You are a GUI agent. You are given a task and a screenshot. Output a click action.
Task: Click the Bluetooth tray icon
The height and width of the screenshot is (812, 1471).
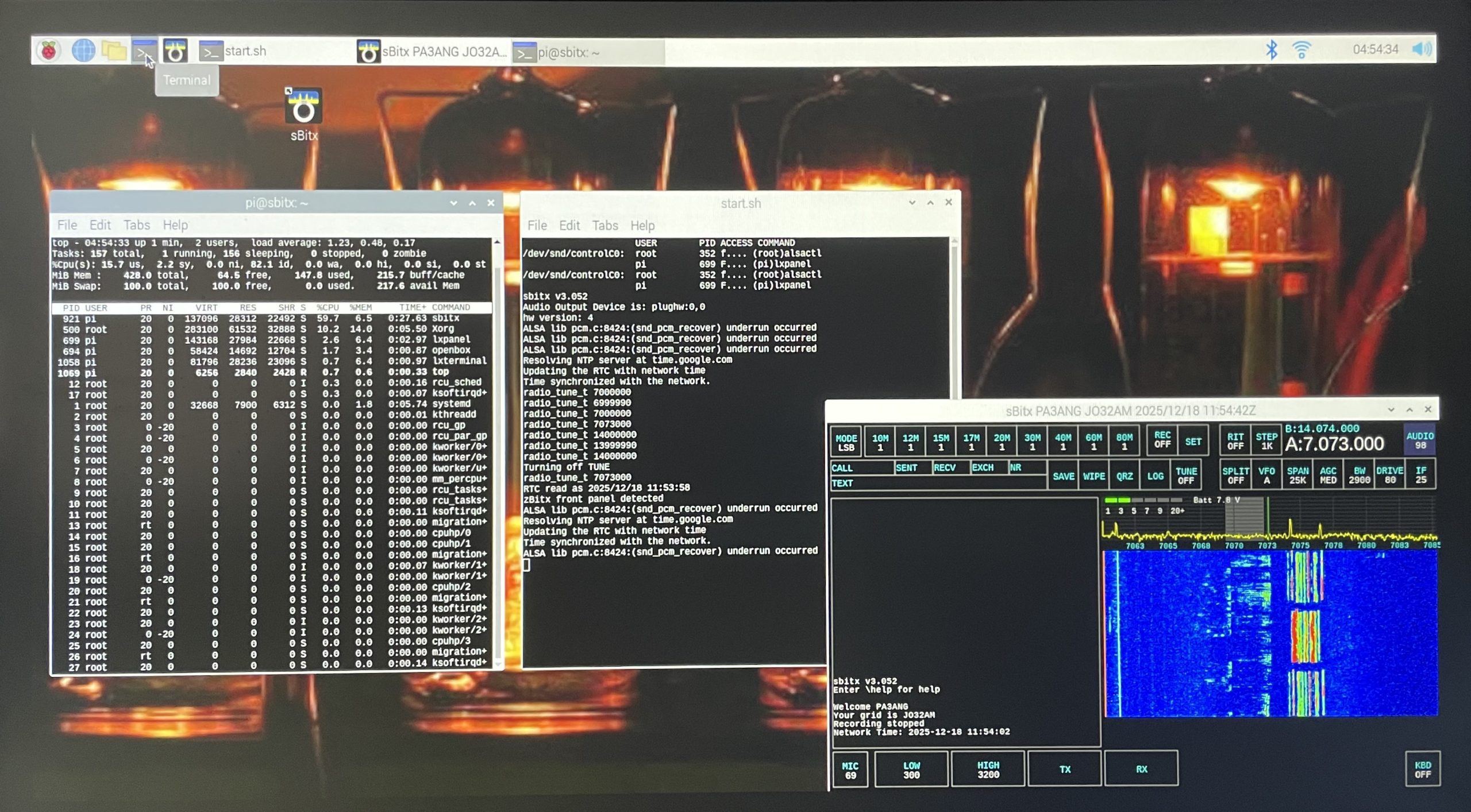[1271, 50]
